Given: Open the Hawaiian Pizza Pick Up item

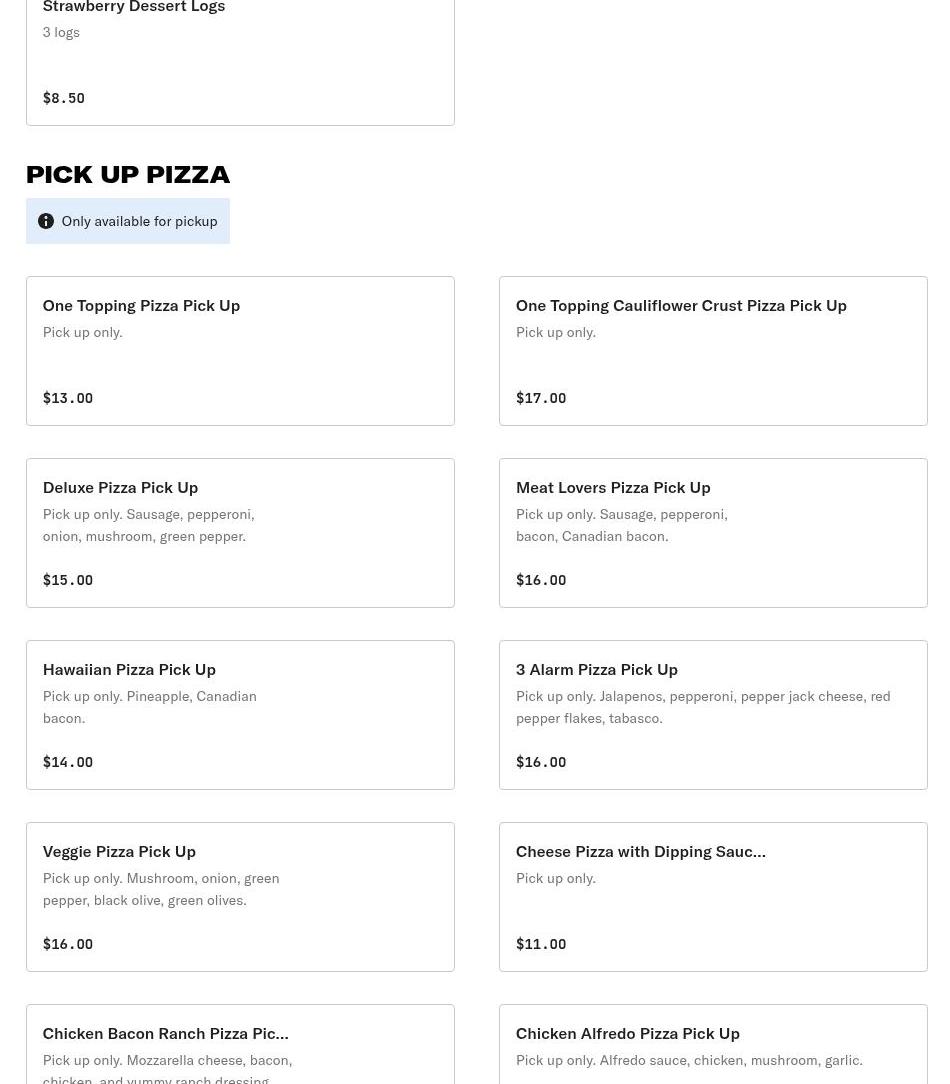Looking at the screenshot, I should (240, 714).
